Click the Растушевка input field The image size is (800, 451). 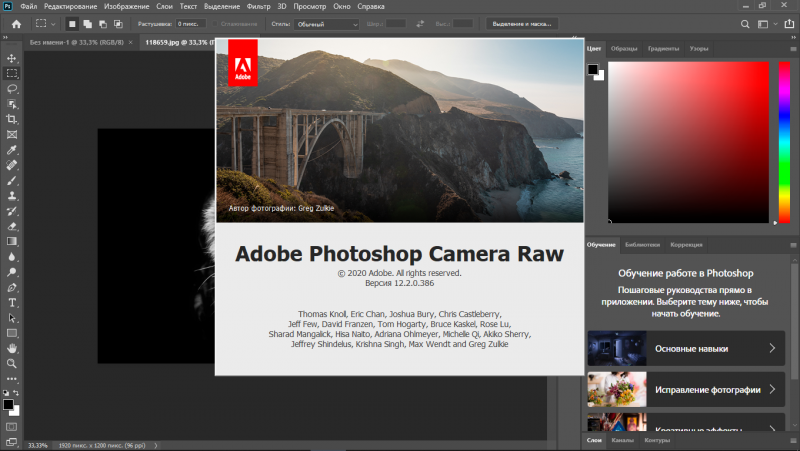pyautogui.click(x=189, y=23)
